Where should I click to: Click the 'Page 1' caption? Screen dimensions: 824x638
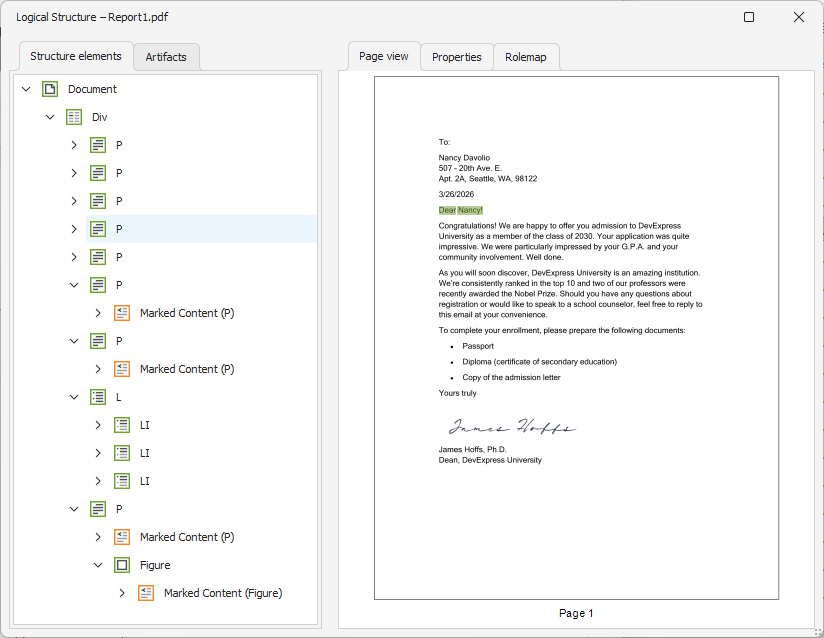coord(576,613)
